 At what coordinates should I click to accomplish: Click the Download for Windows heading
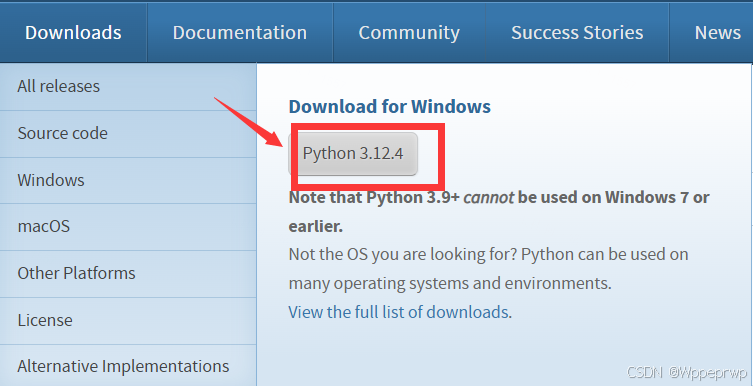point(389,106)
